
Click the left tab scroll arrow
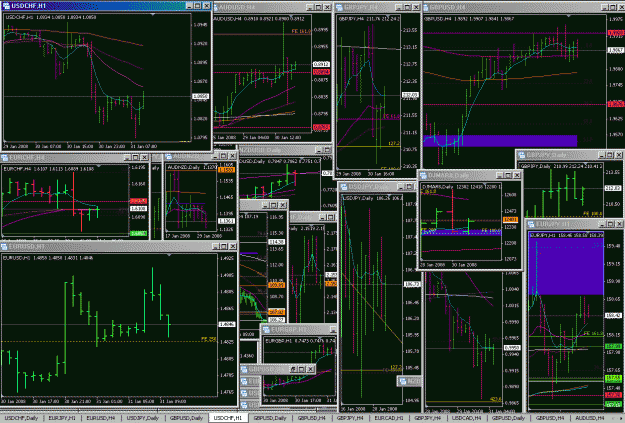(614, 418)
